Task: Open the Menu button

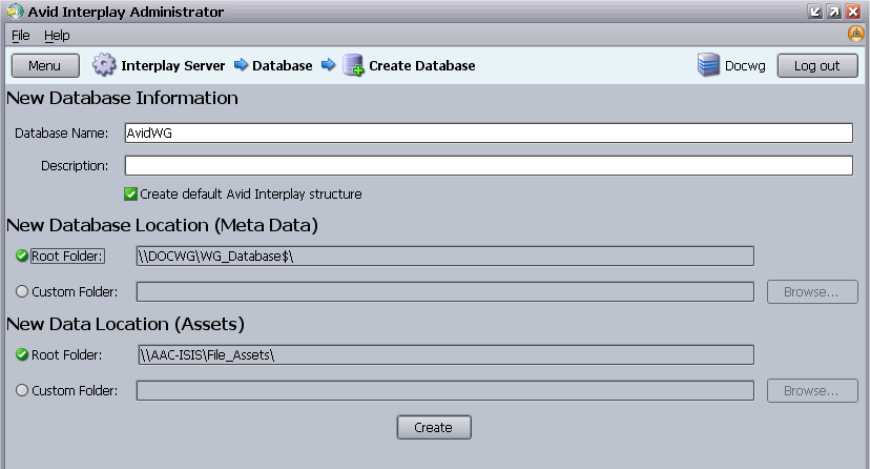Action: 45,66
